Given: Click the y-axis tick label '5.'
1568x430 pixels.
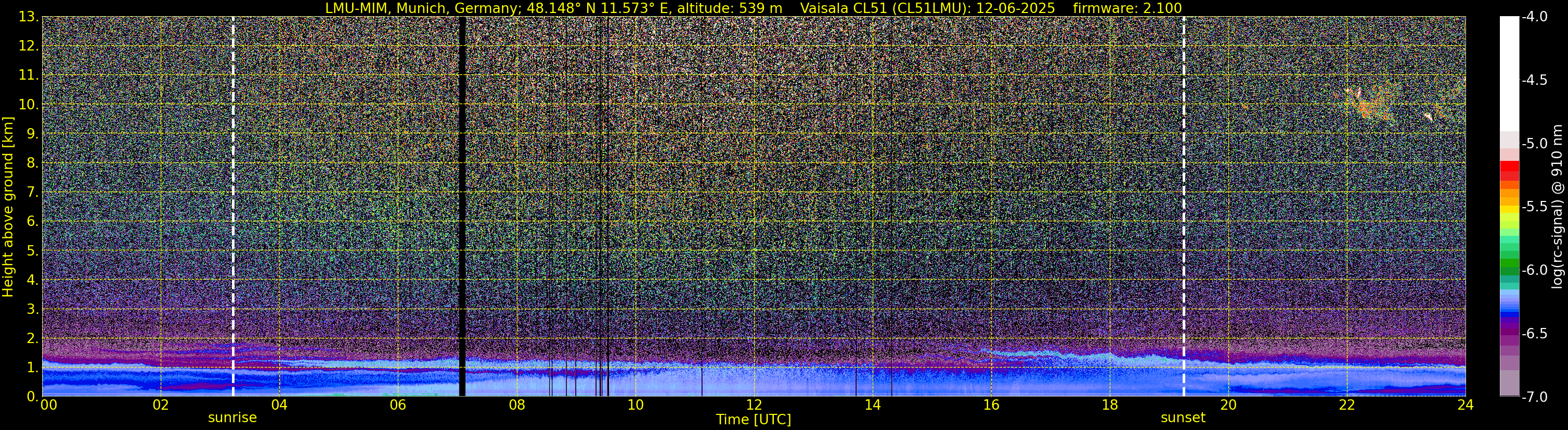Looking at the screenshot, I should [x=33, y=250].
